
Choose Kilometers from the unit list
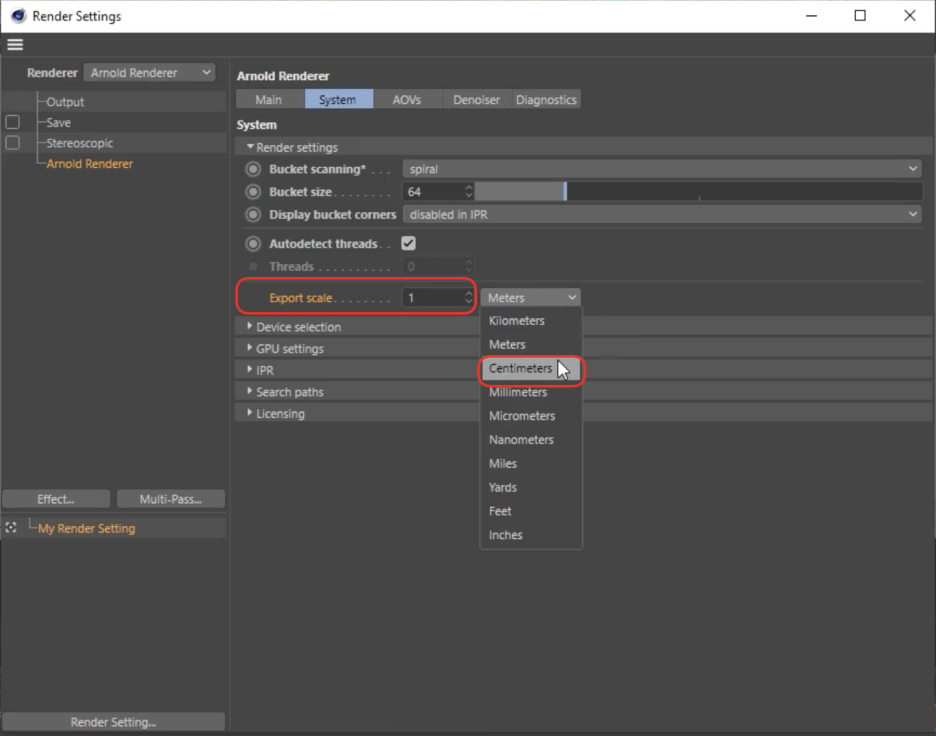pos(531,321)
